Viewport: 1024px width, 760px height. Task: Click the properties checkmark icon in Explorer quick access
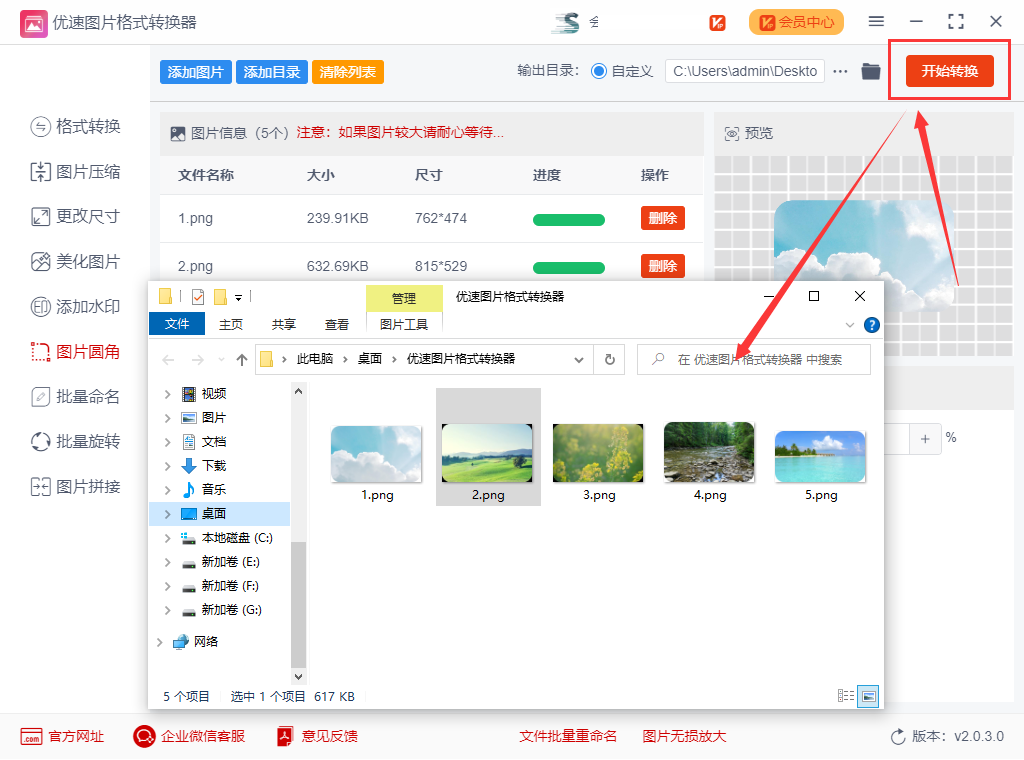[198, 297]
